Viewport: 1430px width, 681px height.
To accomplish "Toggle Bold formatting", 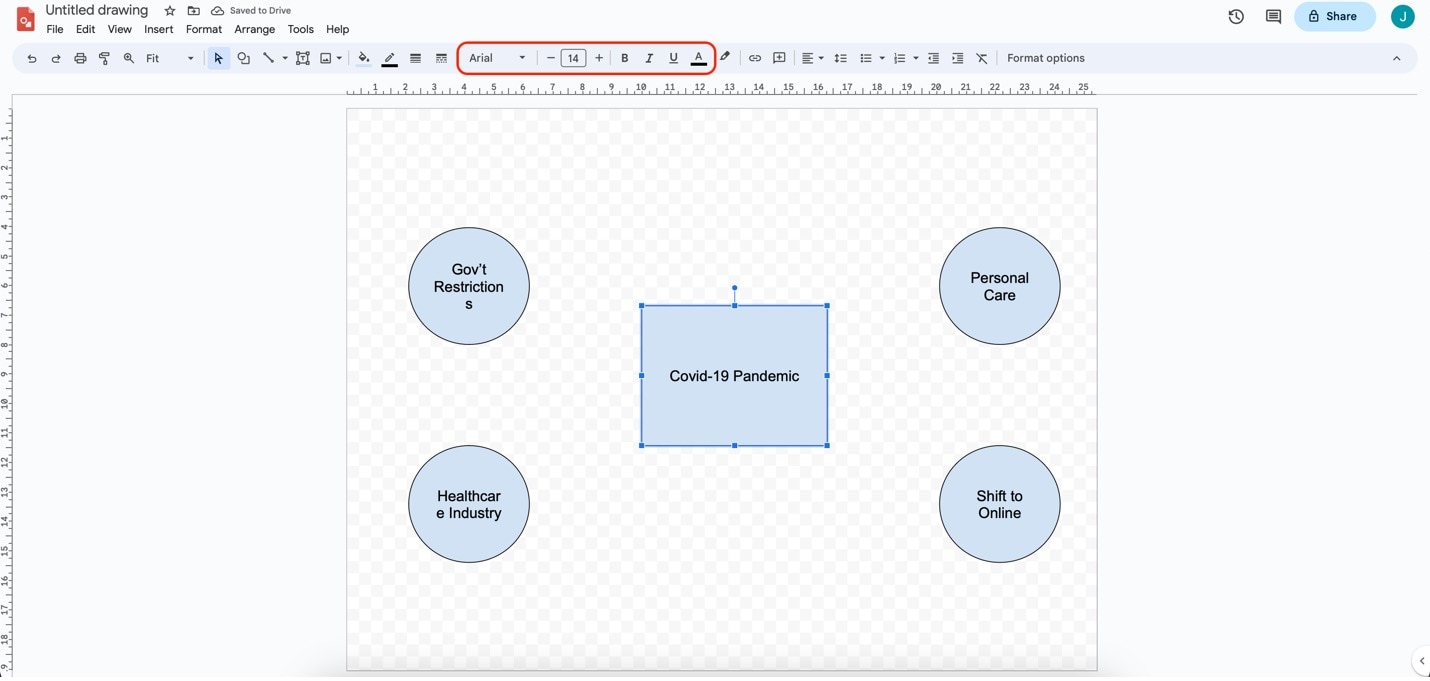I will click(x=625, y=58).
